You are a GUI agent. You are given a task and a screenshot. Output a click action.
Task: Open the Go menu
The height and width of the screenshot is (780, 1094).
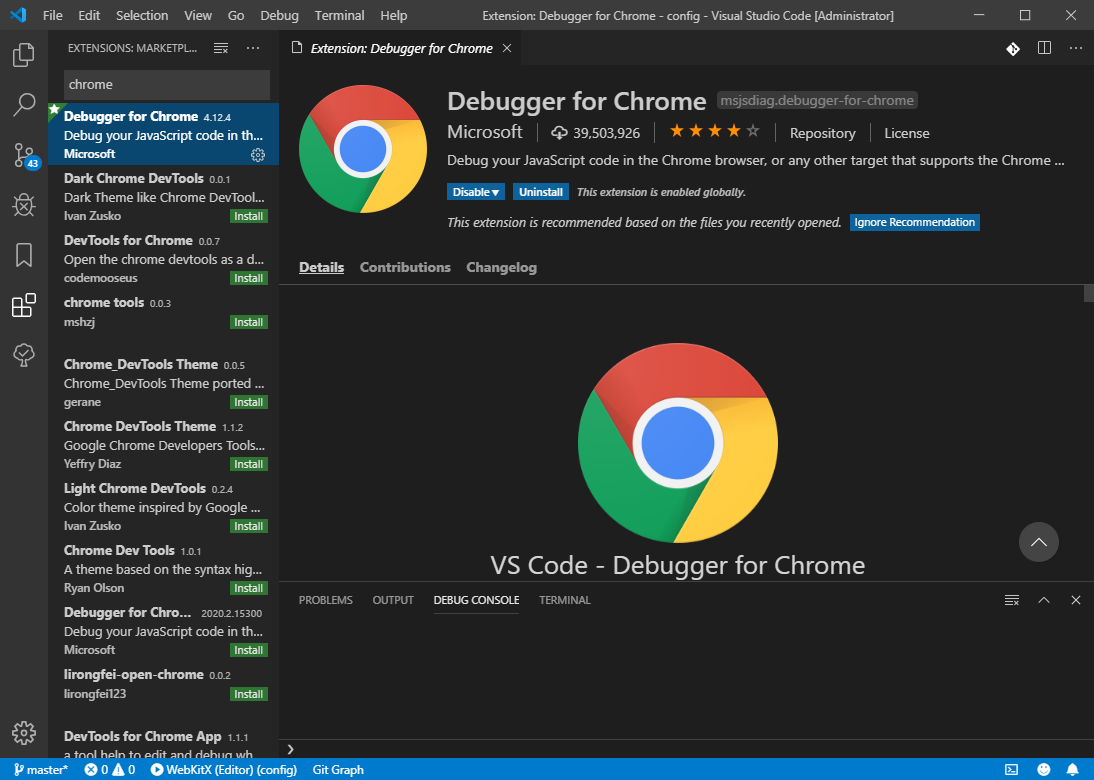click(x=236, y=15)
